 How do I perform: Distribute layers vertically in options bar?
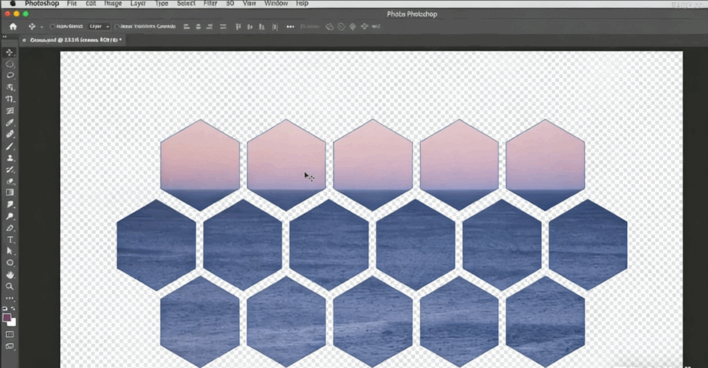223,27
